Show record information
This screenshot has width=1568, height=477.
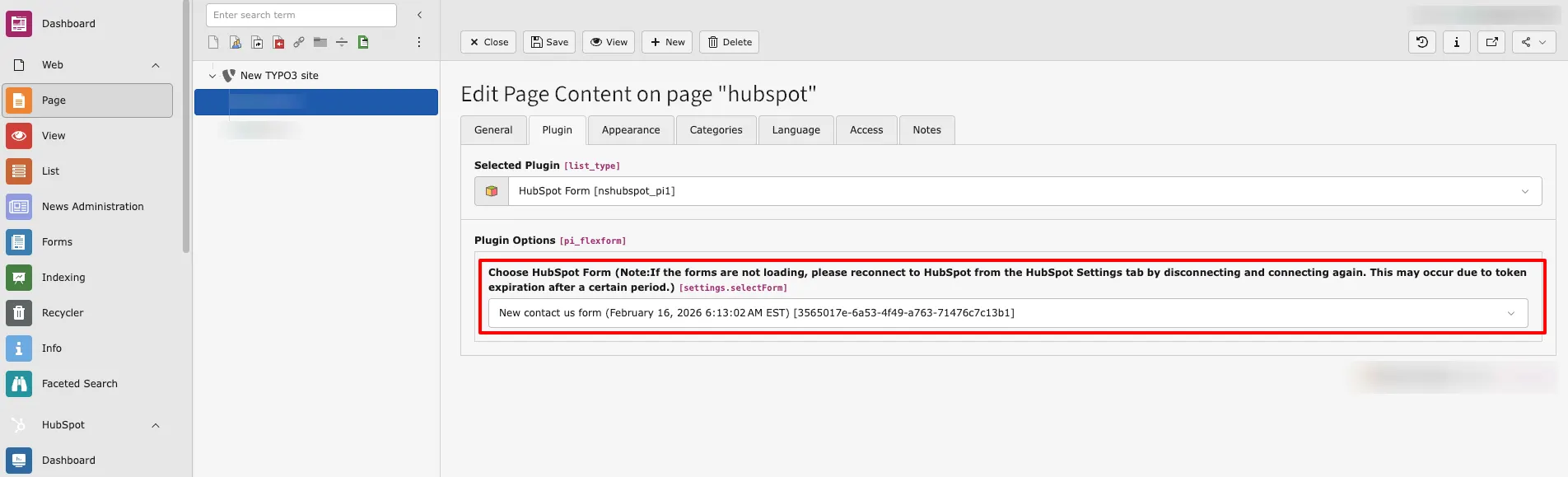click(x=1457, y=42)
